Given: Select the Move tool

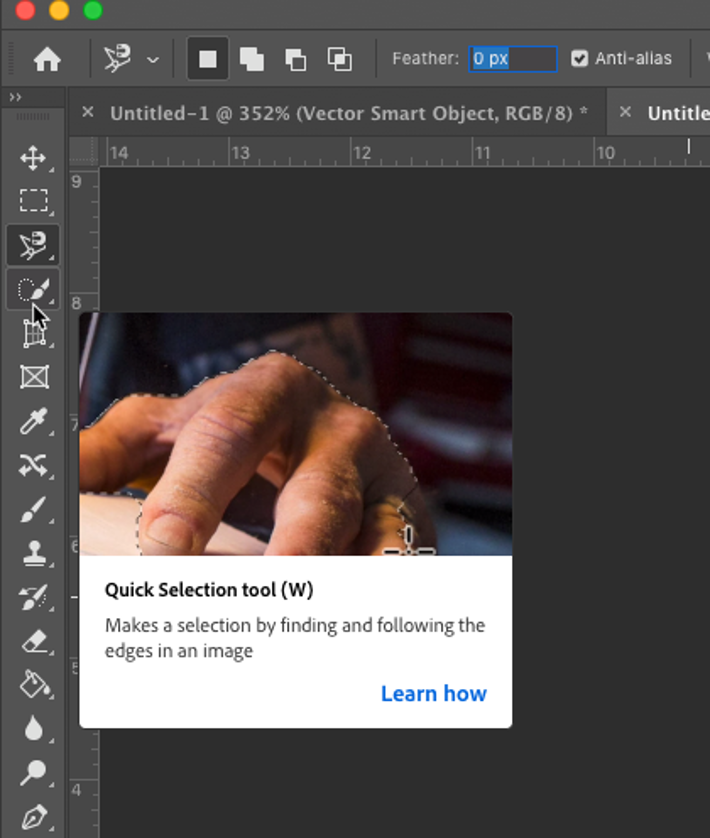Looking at the screenshot, I should [x=33, y=158].
